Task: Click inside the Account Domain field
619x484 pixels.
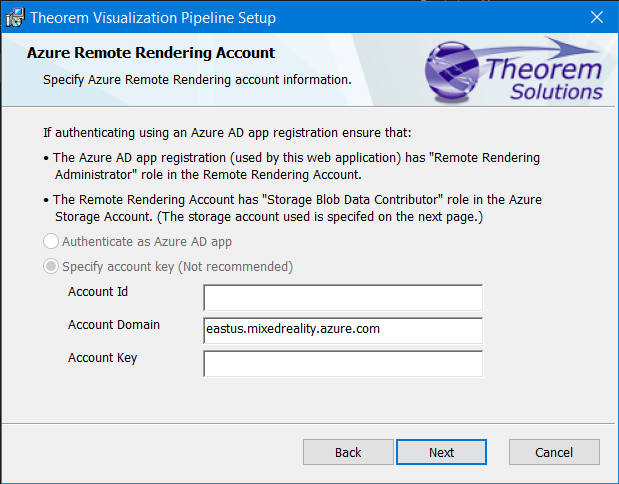Action: (x=342, y=330)
